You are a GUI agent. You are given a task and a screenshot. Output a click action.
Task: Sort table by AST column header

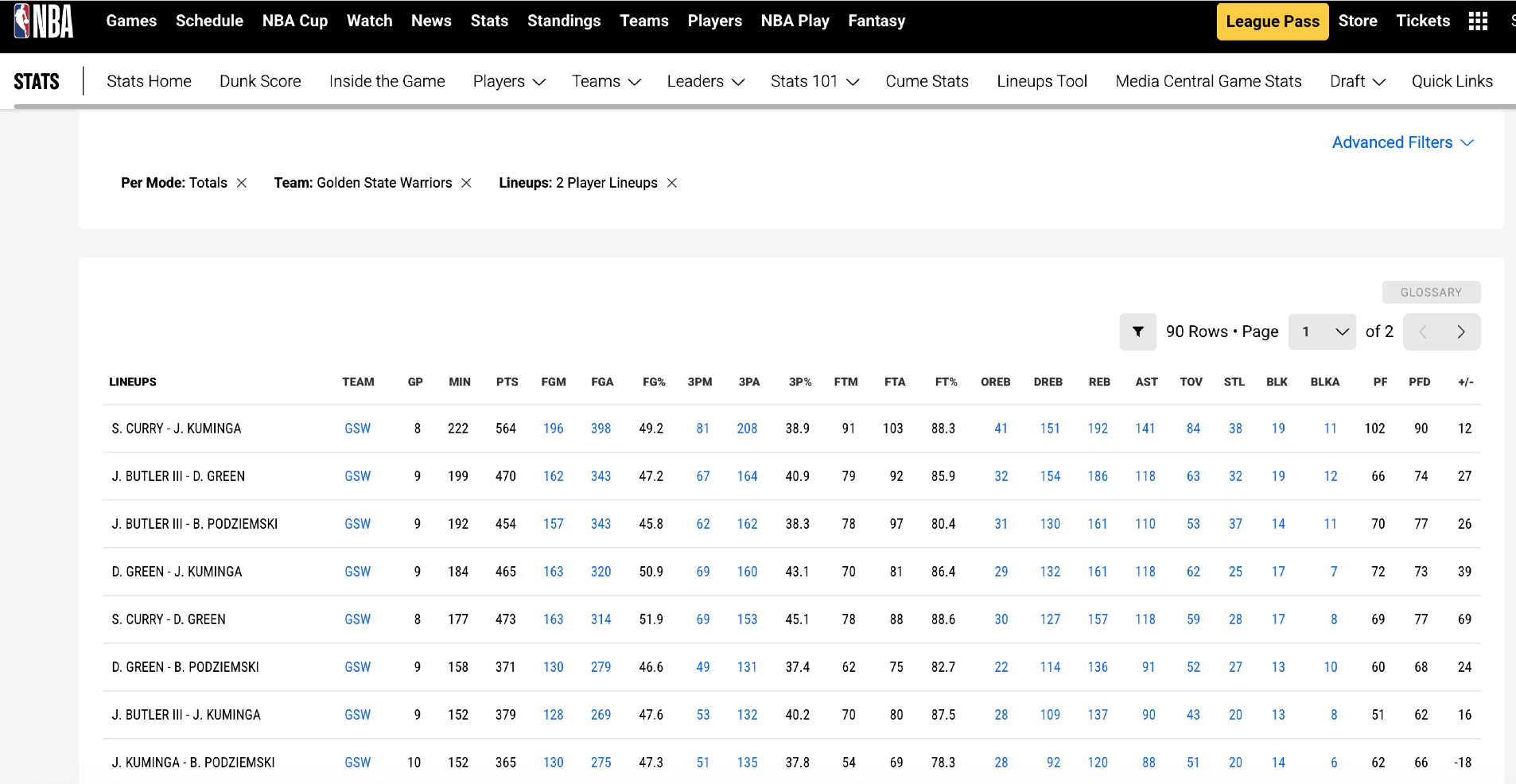pos(1146,382)
